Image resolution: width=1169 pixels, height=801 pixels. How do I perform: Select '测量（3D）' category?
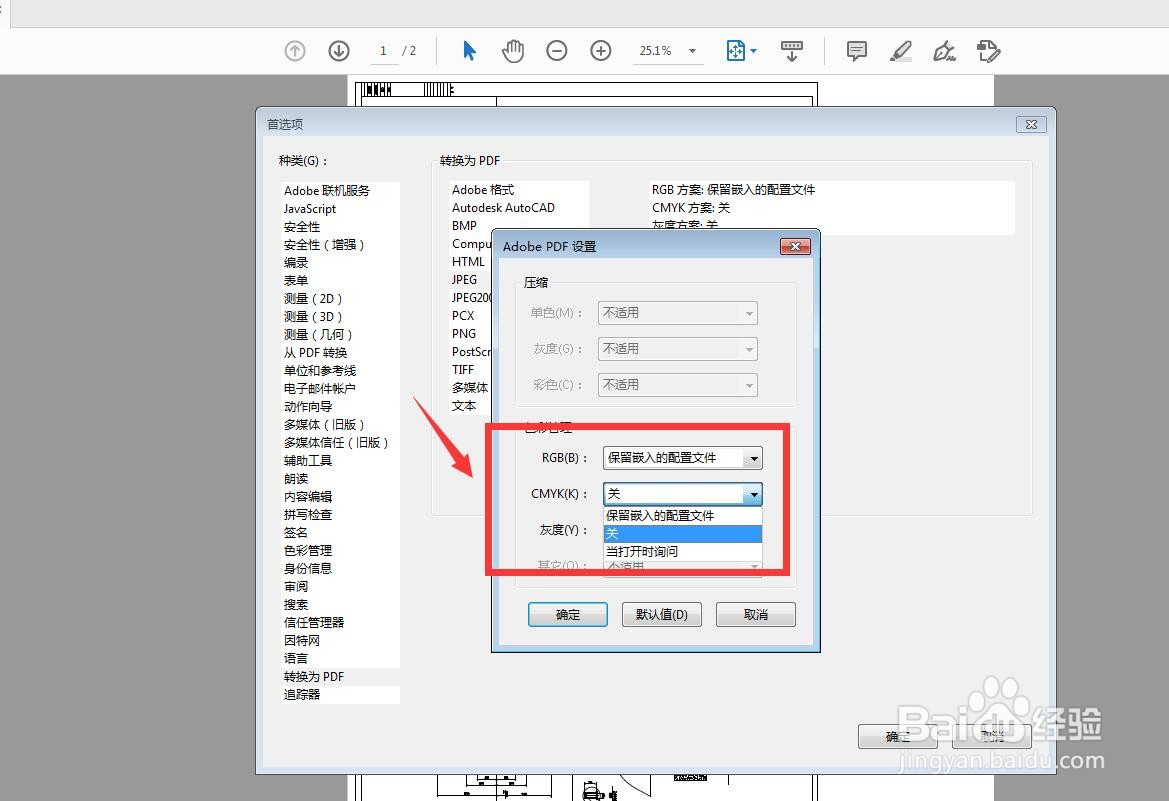(x=313, y=316)
